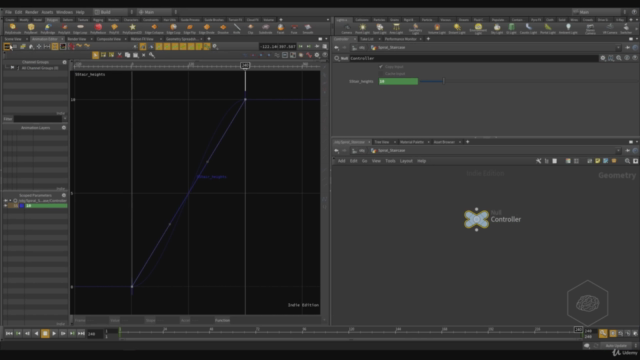
Task: Select the PolyExpand2D star tool
Action: point(132,29)
